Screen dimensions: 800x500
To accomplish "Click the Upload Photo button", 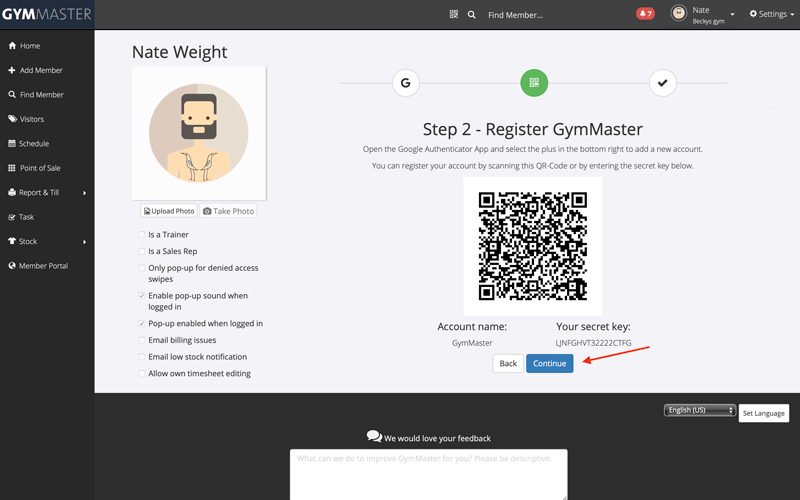I will [x=169, y=211].
